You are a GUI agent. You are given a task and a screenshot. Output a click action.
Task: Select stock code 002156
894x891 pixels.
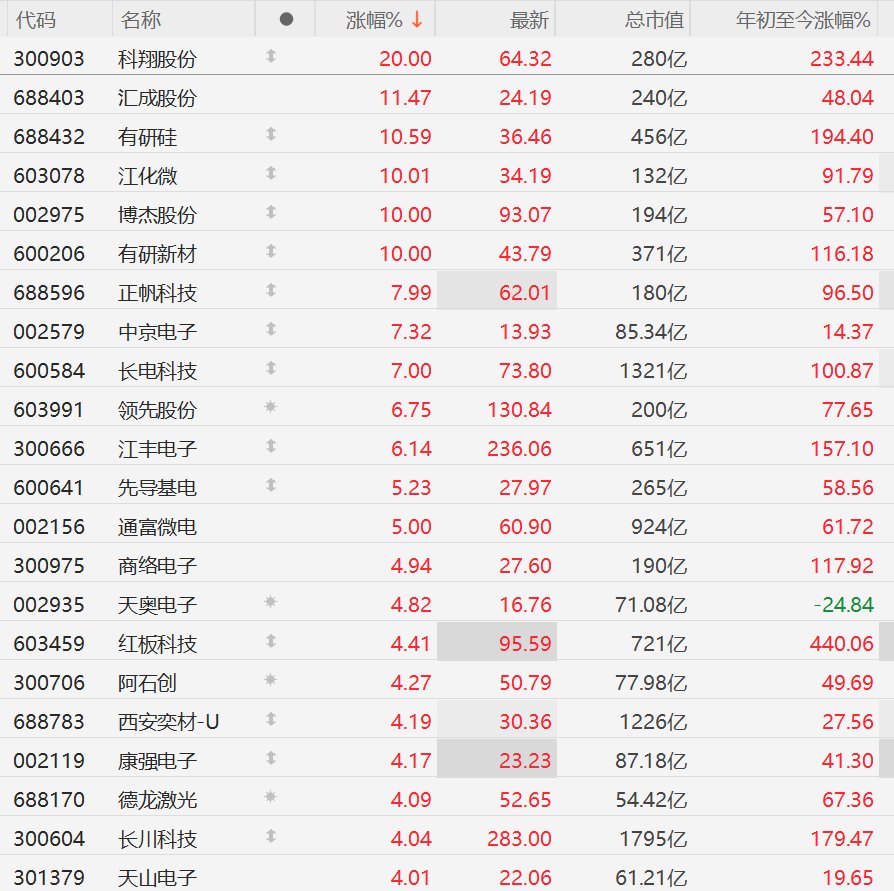click(49, 527)
